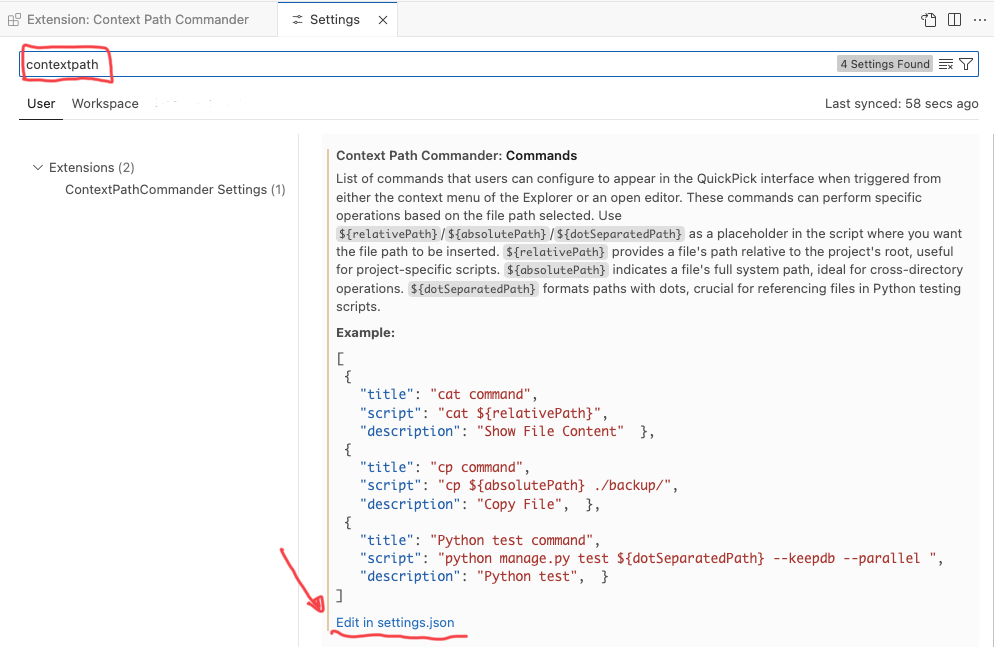
Task: Click the "cat ${relativePath}" script line
Action: tap(484, 413)
